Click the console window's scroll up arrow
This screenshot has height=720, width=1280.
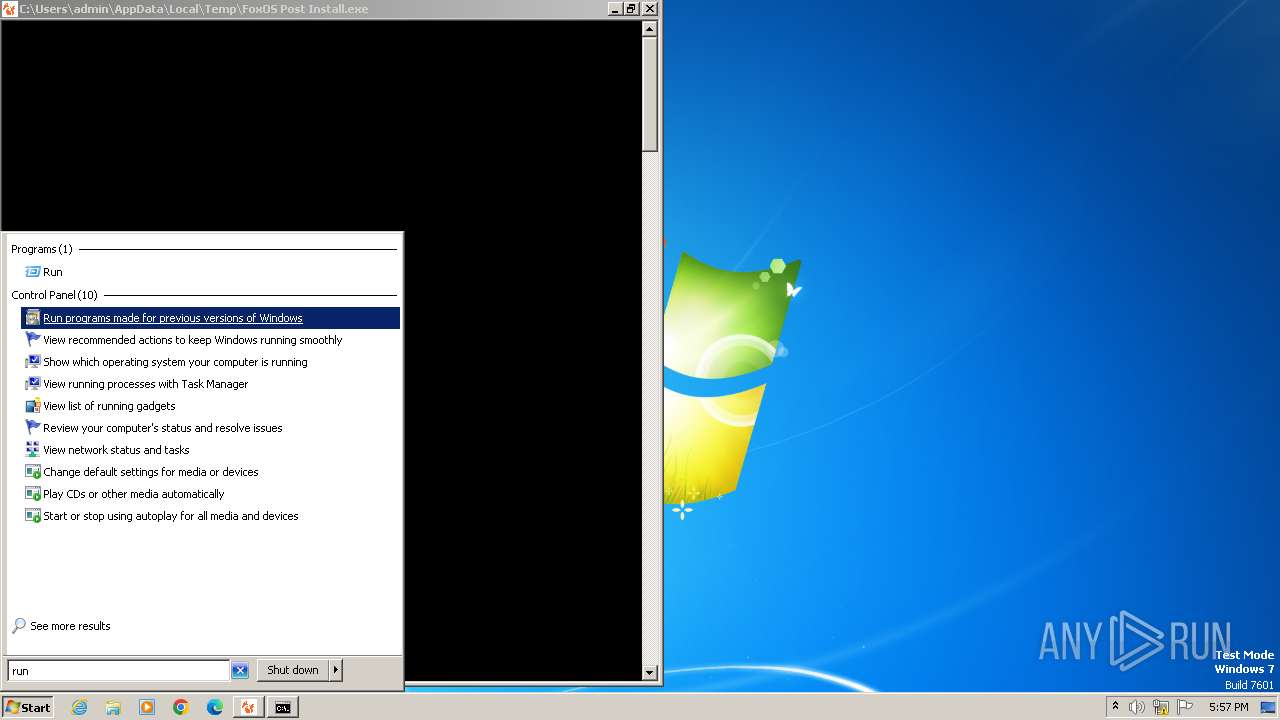point(650,28)
